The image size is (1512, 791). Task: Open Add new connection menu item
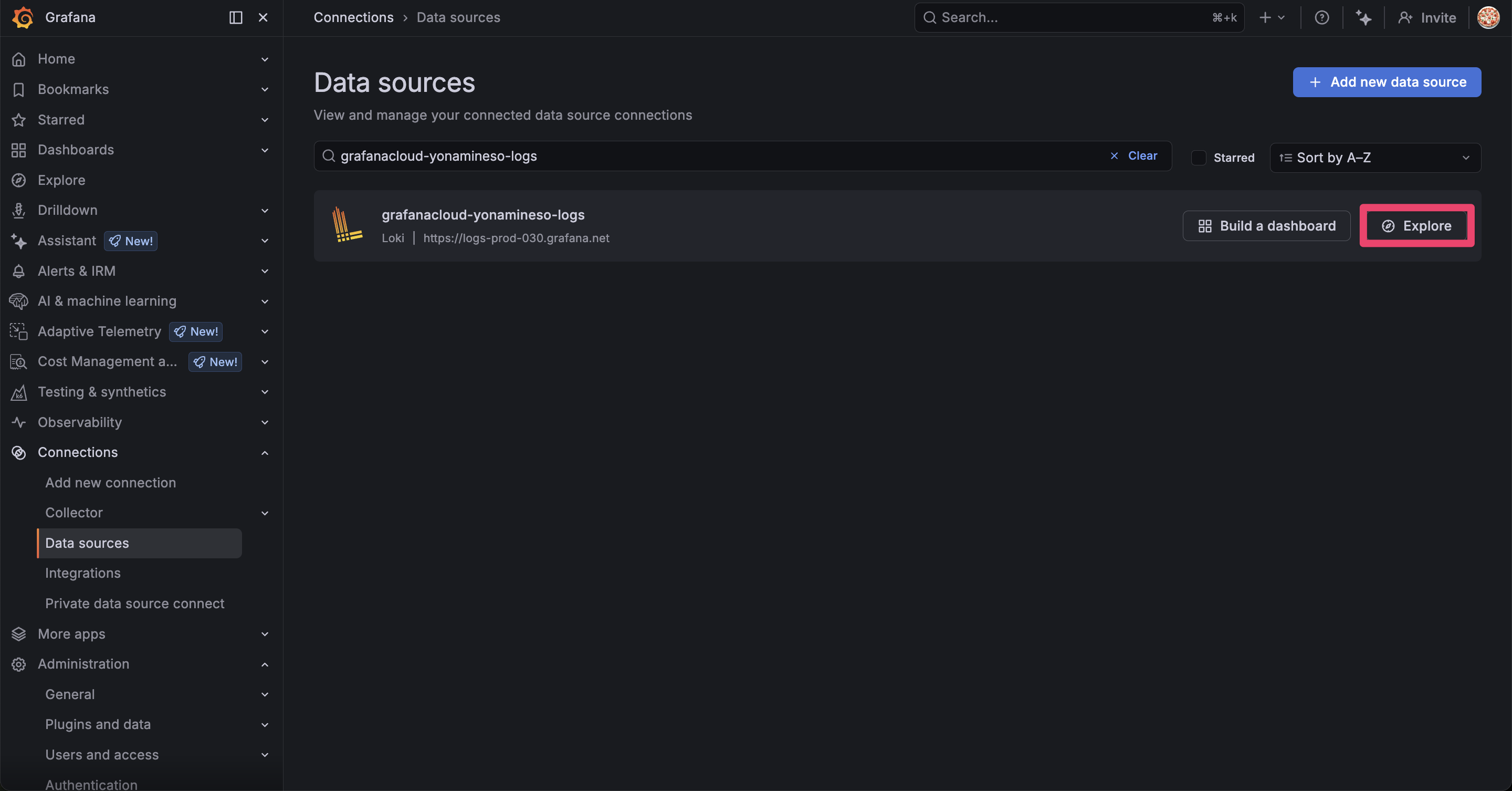[x=110, y=483]
